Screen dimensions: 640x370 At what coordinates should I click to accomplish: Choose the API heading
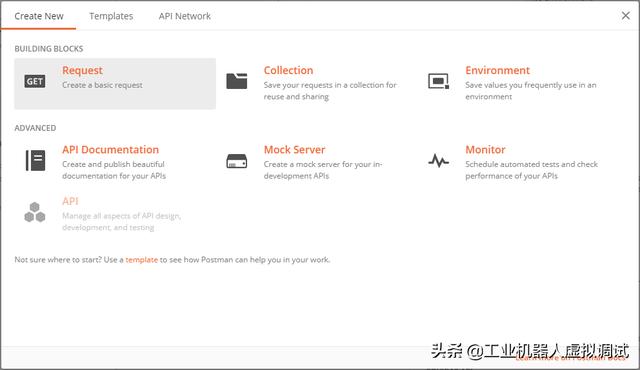tap(70, 201)
